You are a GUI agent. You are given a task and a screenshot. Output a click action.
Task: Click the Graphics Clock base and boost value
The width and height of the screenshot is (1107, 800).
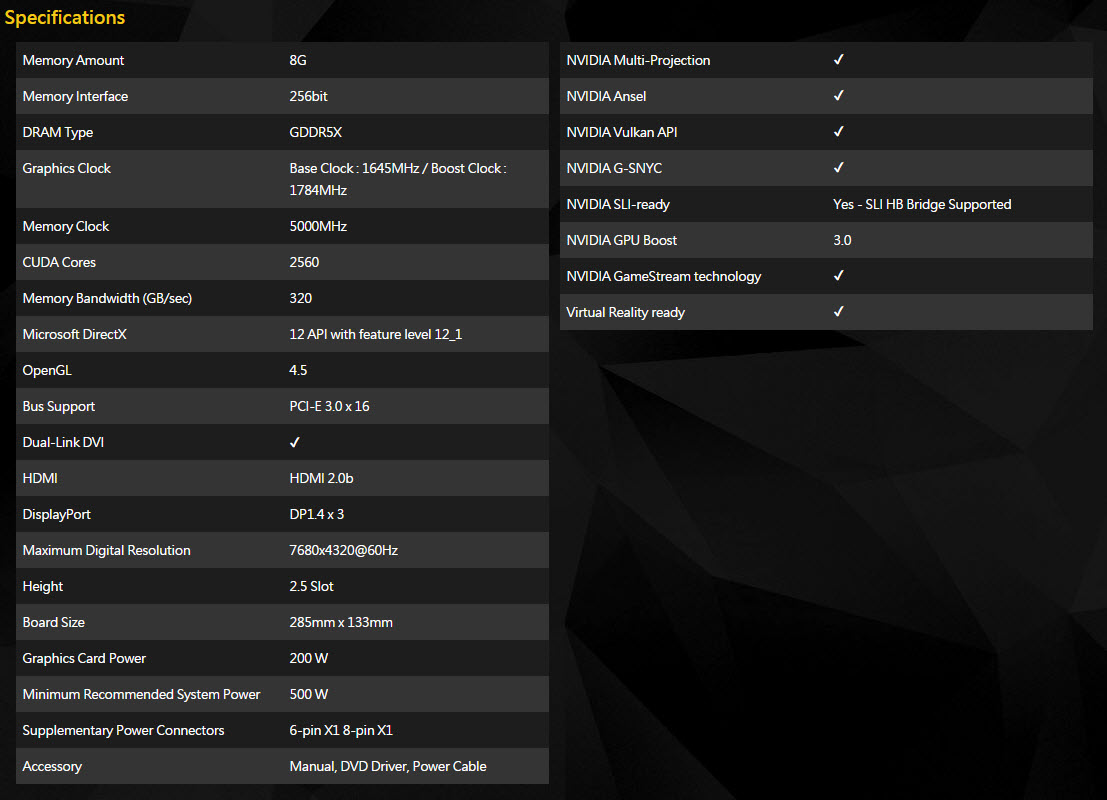[397, 178]
